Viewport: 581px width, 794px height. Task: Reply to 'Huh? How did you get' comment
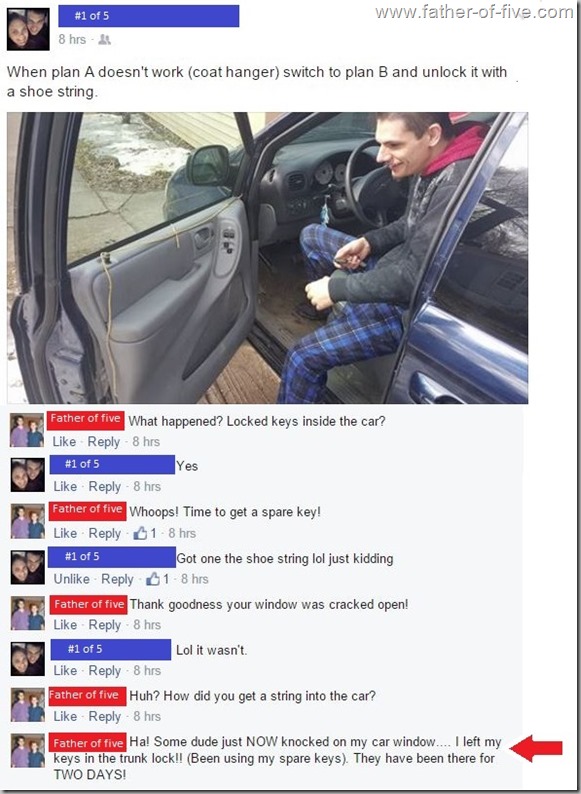(x=105, y=717)
